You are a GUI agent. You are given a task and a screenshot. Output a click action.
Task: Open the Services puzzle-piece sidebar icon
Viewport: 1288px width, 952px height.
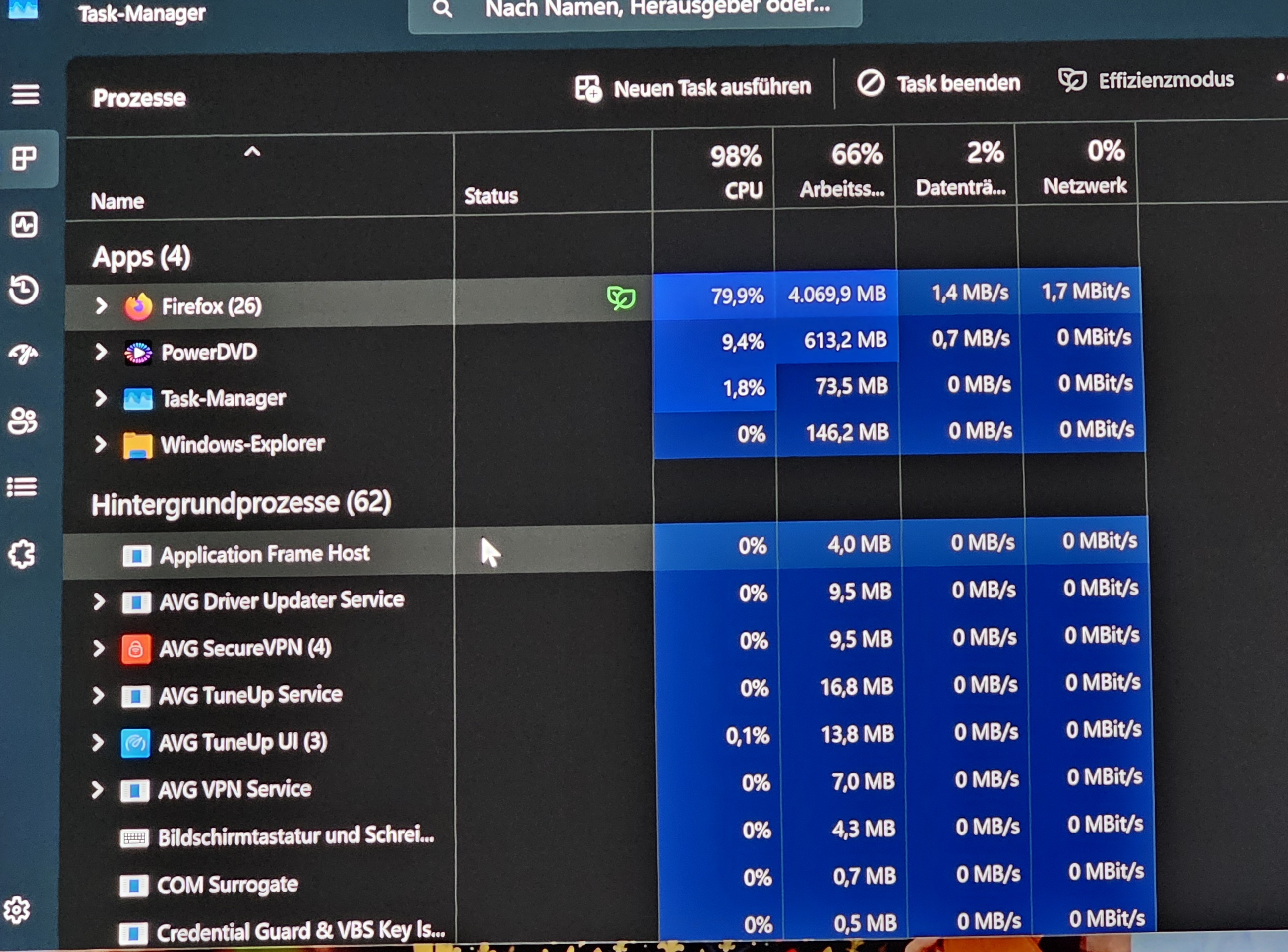coord(22,555)
